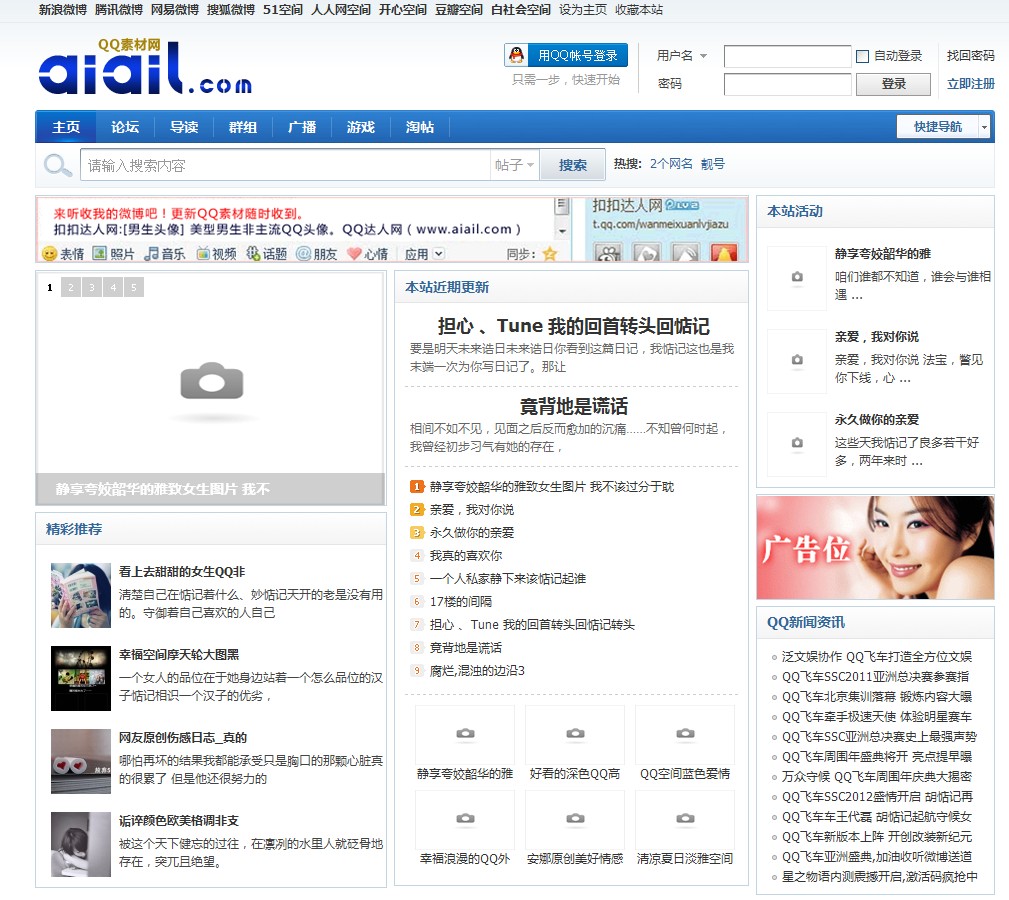Open thumbnail above 幸福浪漫的QQ外

[465, 819]
